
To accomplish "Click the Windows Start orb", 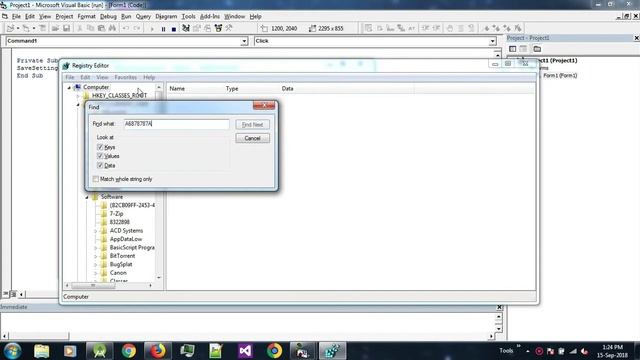I will [x=12, y=351].
